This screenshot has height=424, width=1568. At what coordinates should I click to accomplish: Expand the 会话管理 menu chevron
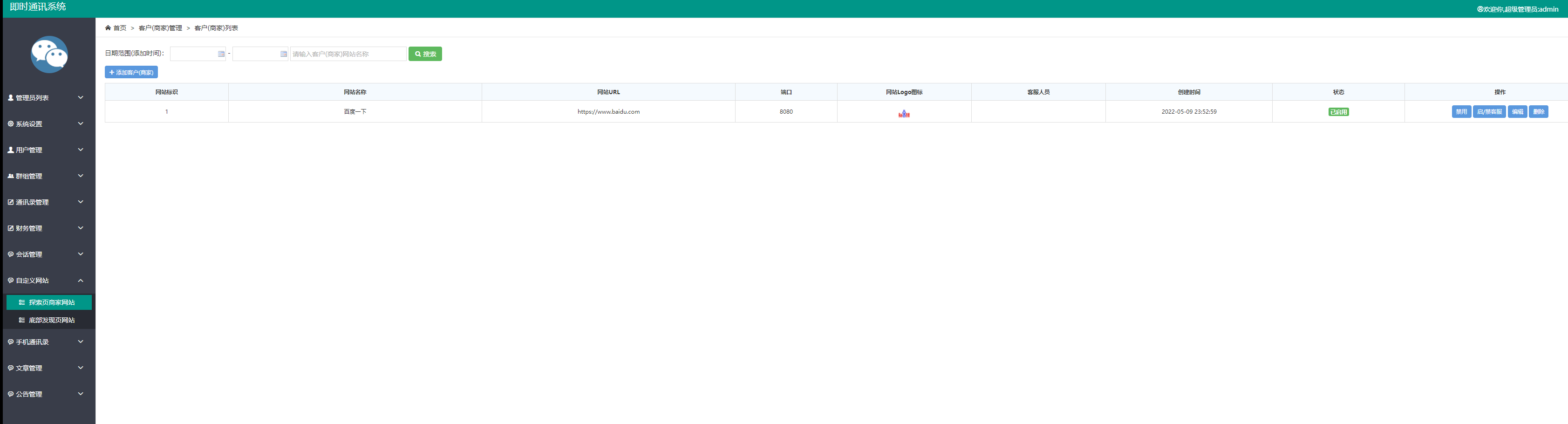tap(80, 255)
